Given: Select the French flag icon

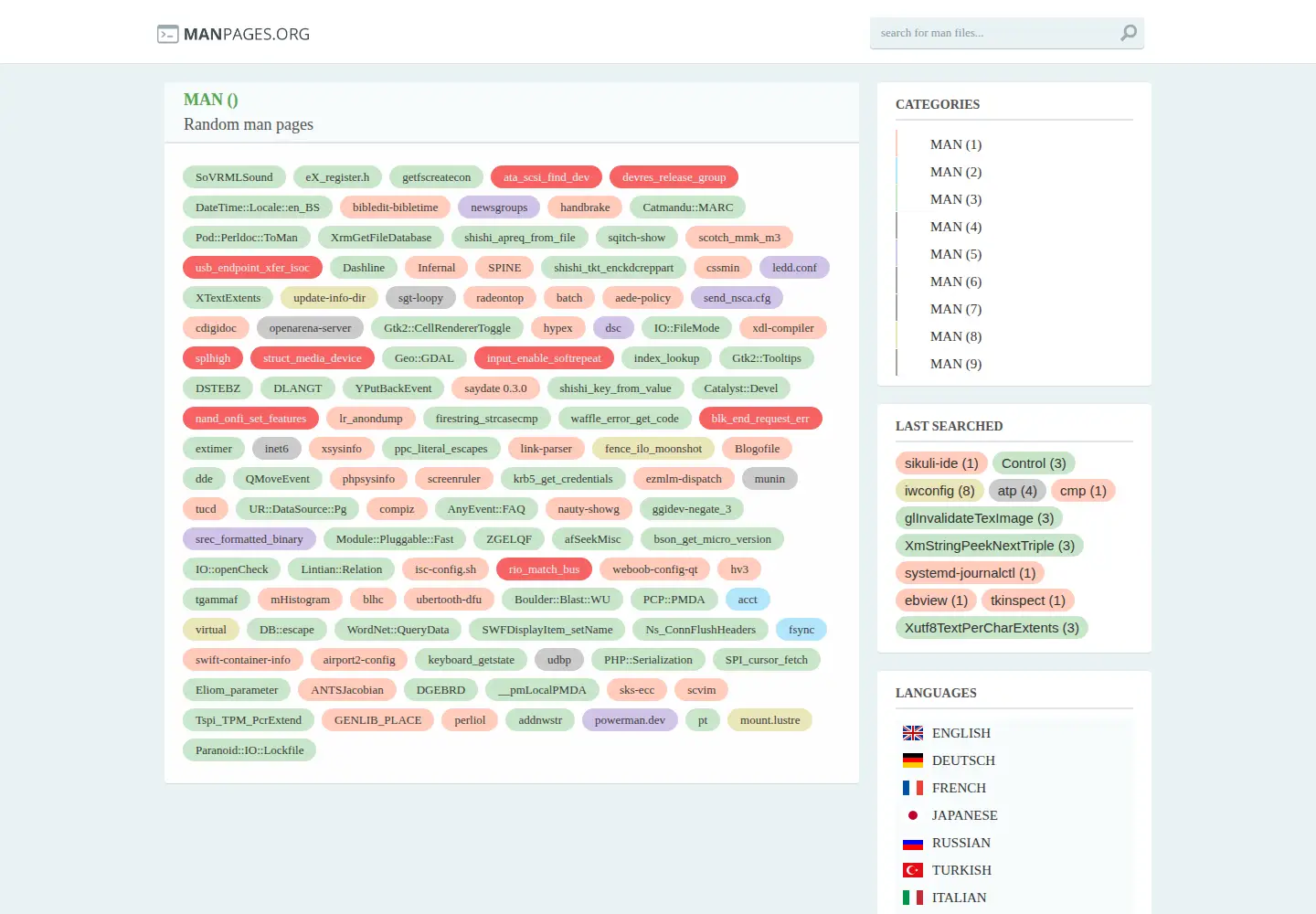Looking at the screenshot, I should [x=913, y=788].
